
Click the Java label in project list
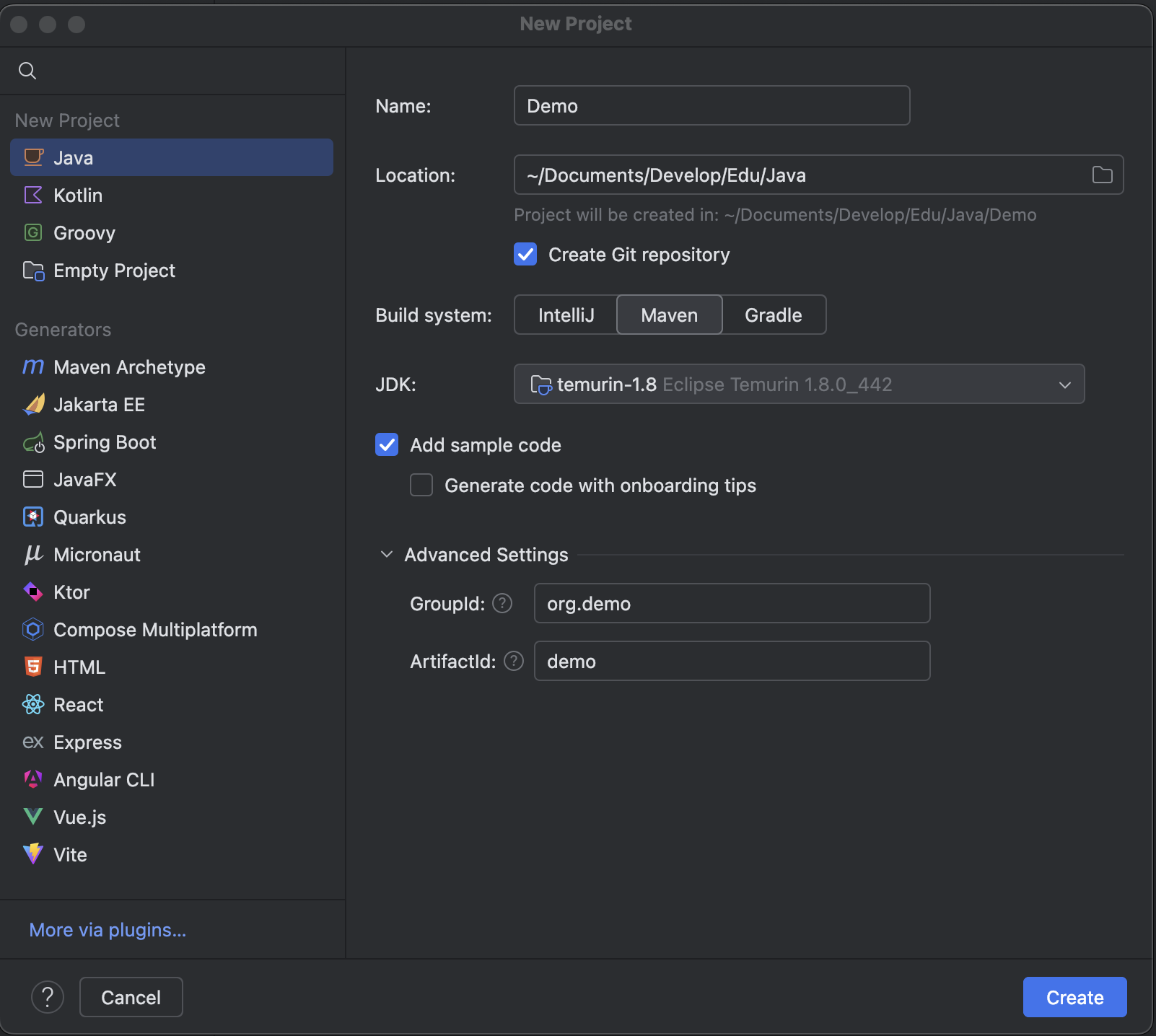point(73,157)
